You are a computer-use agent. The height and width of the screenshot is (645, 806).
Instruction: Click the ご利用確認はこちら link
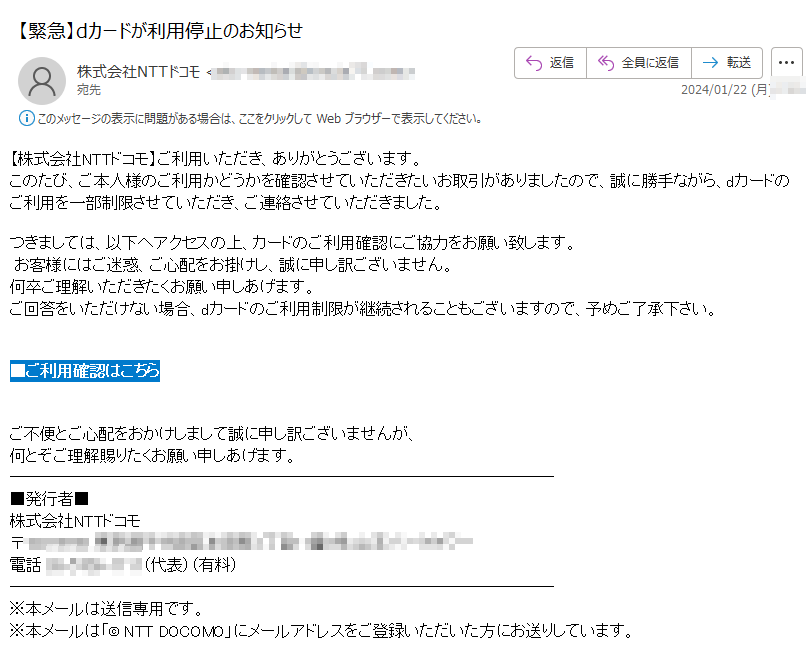[x=85, y=371]
